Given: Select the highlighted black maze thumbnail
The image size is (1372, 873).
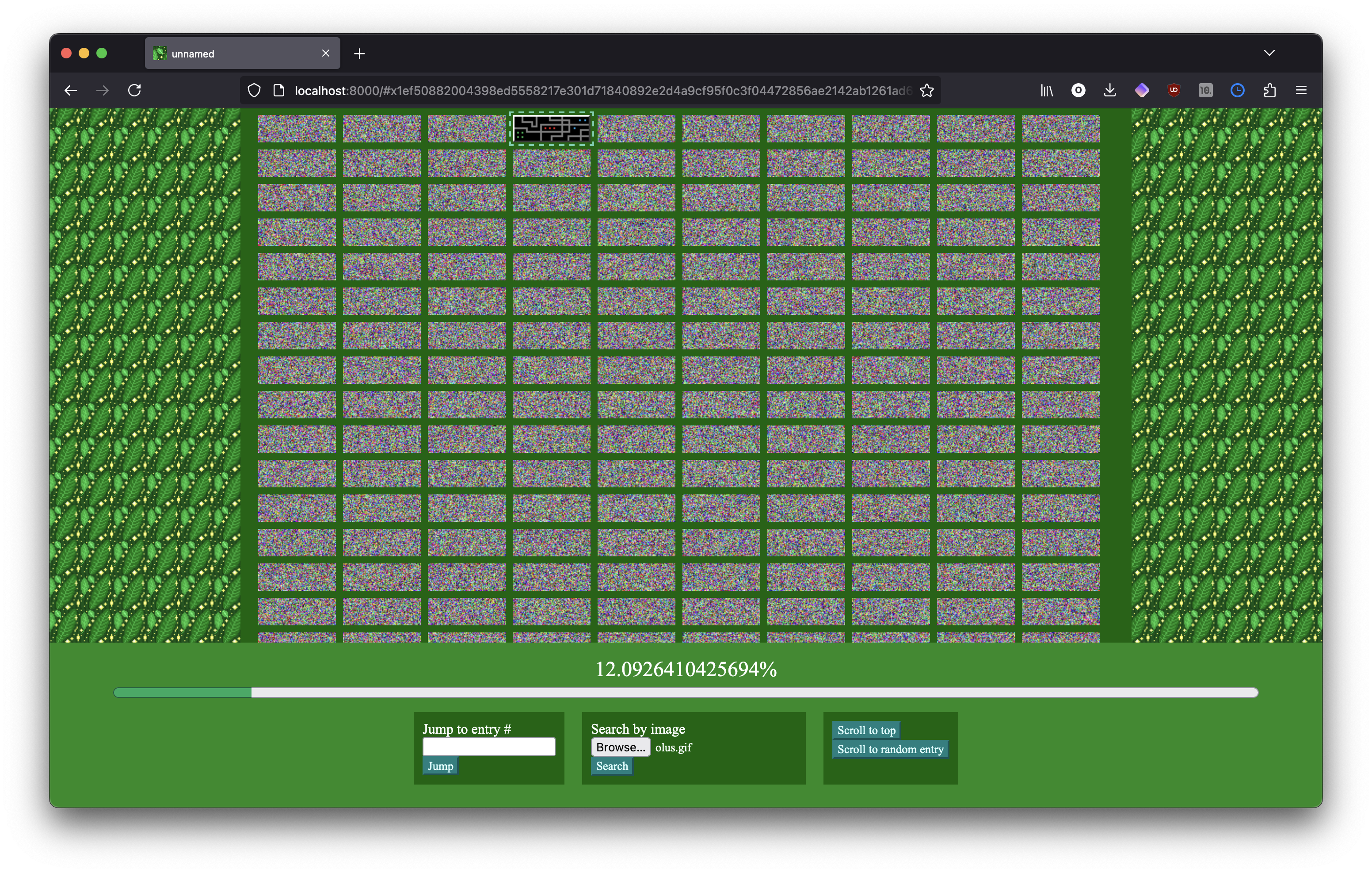Looking at the screenshot, I should click(552, 128).
